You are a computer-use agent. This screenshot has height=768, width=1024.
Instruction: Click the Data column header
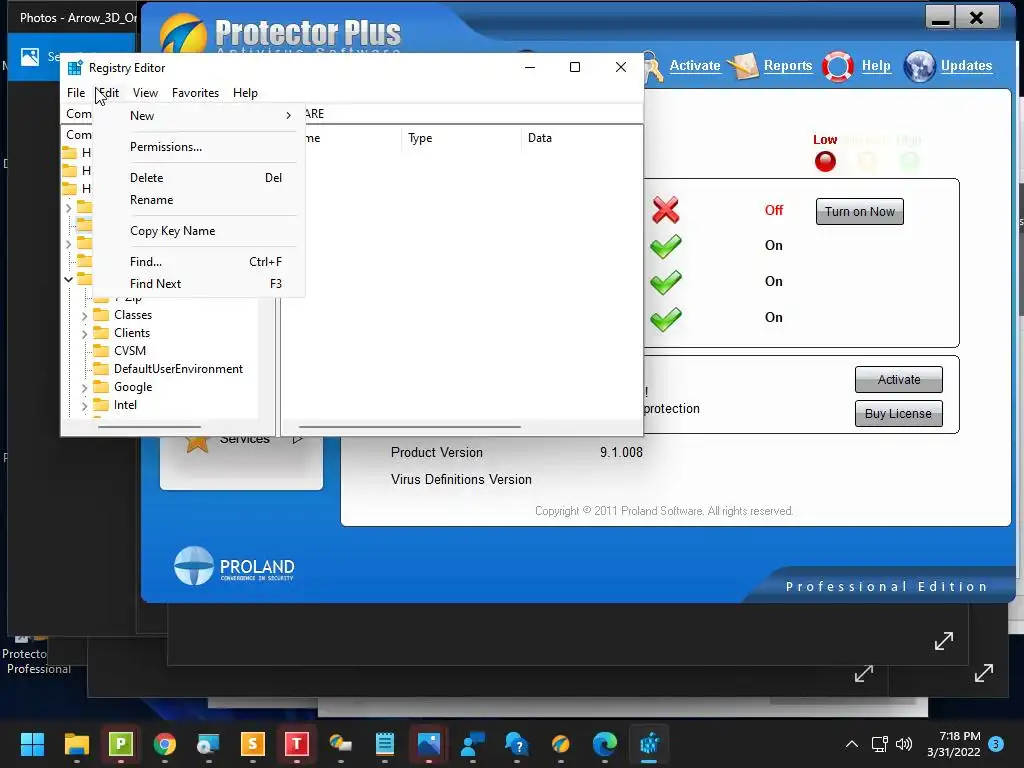581,138
